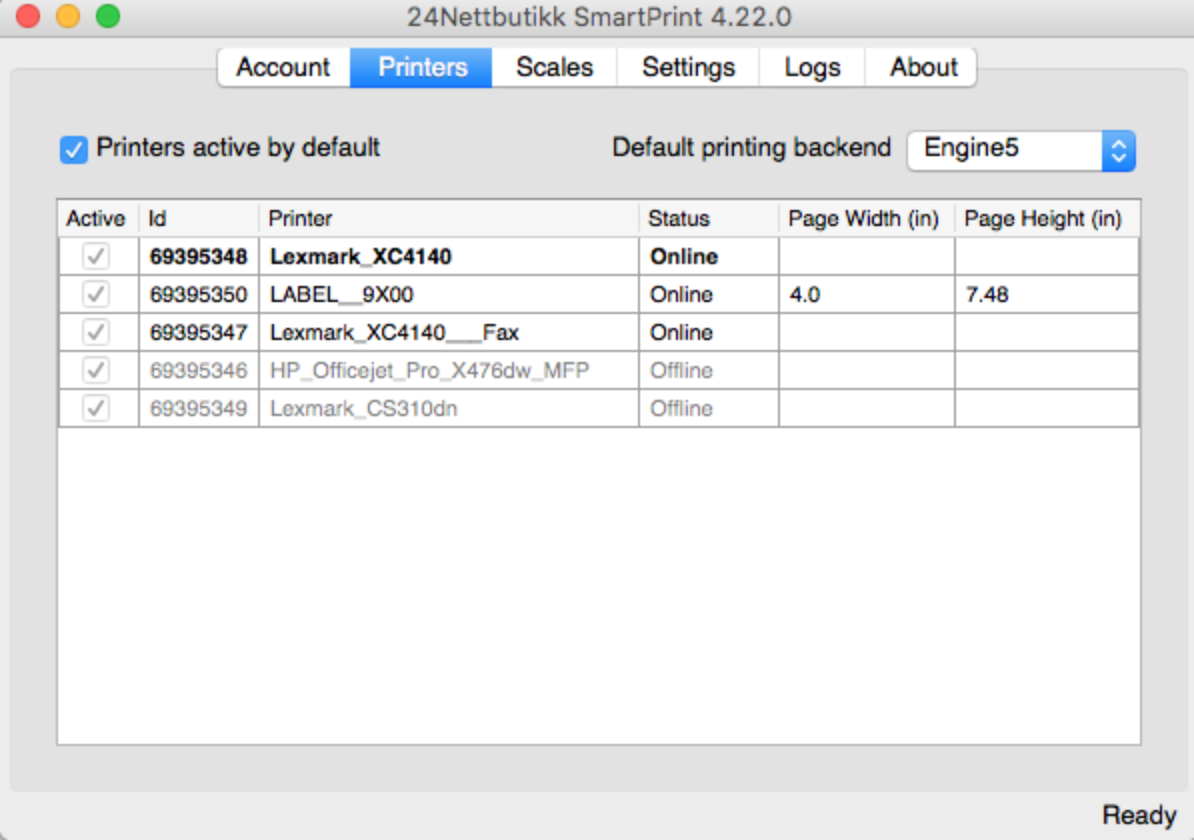This screenshot has width=1194, height=840.
Task: Open the Scales tab
Action: coord(554,67)
